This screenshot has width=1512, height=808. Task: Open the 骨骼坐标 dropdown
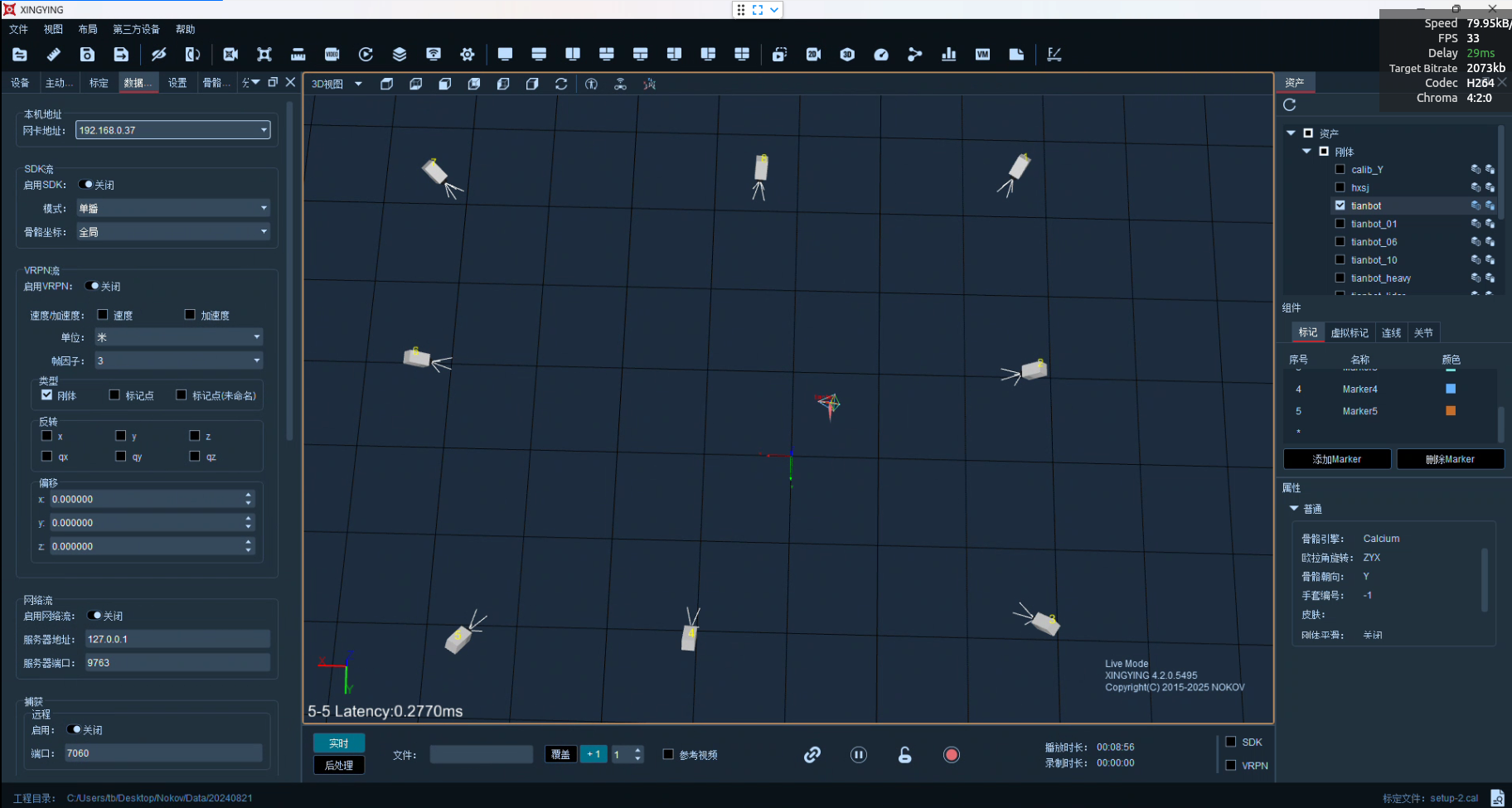pyautogui.click(x=173, y=232)
